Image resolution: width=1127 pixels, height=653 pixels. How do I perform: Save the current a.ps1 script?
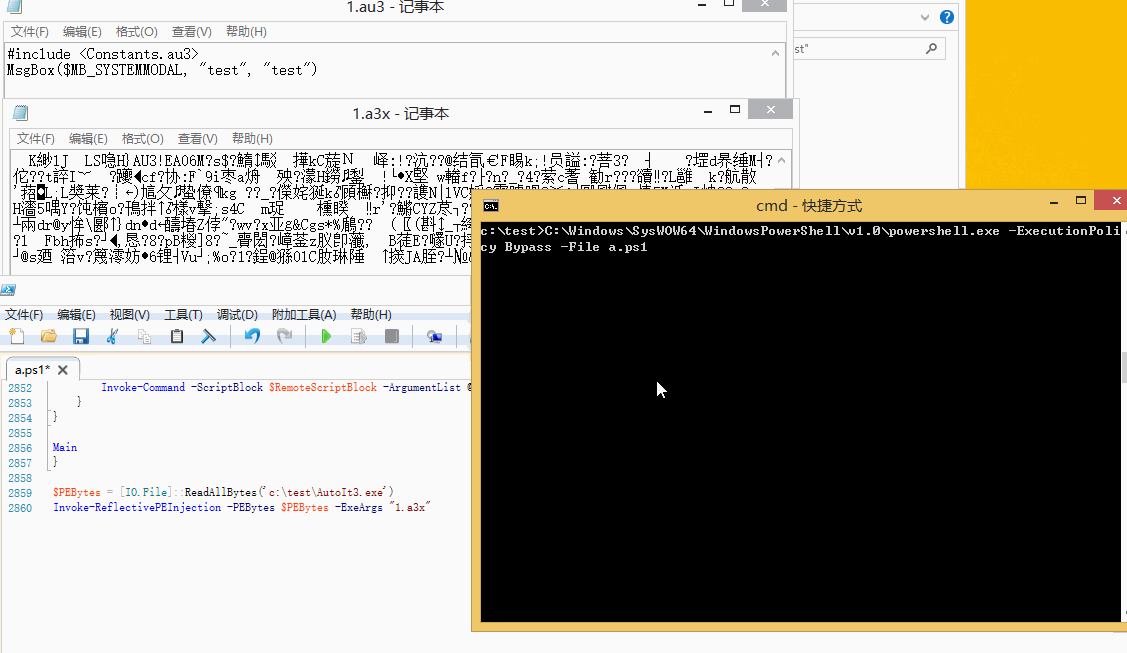pyautogui.click(x=81, y=336)
